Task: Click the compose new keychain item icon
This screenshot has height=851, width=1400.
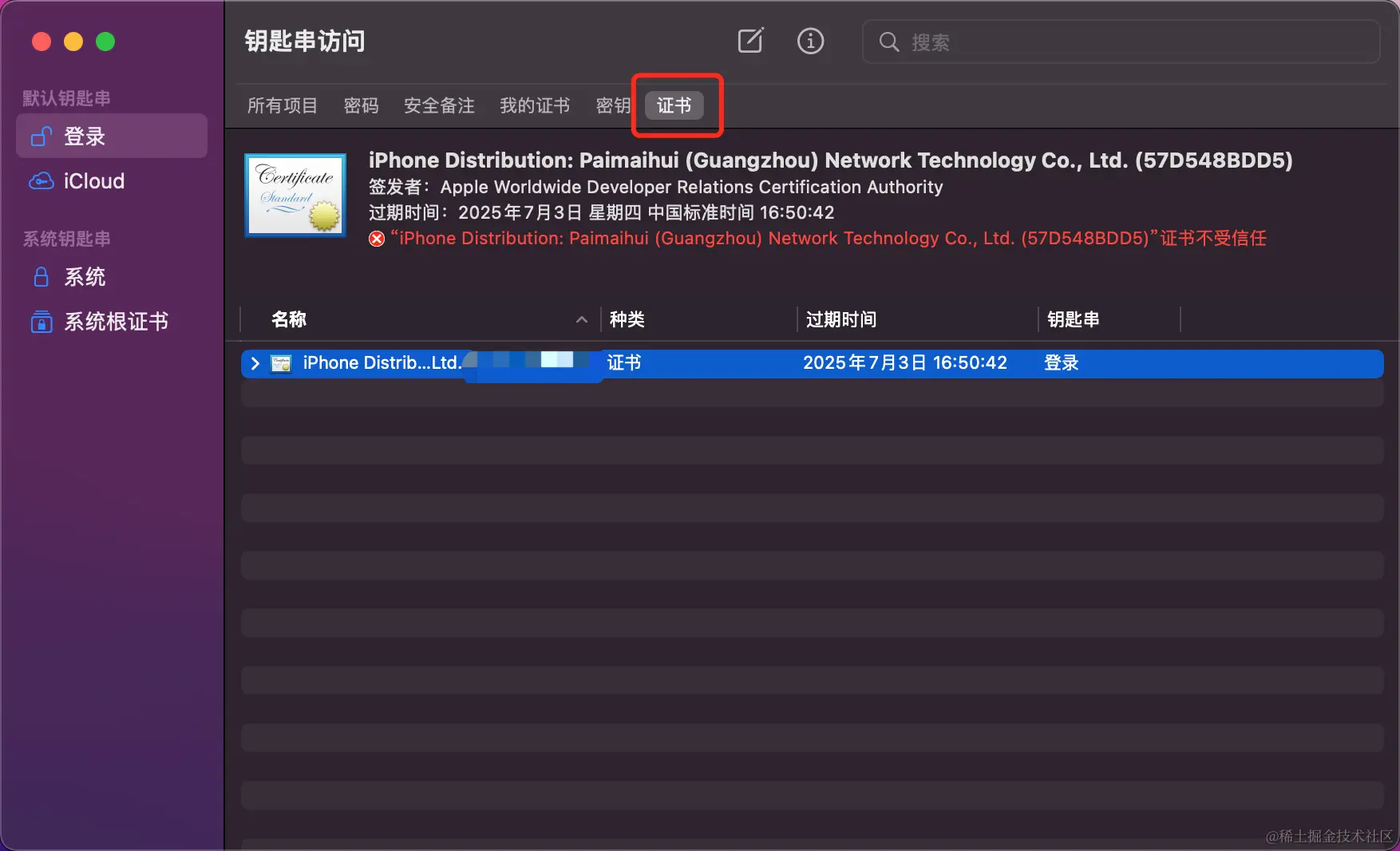Action: coord(750,41)
